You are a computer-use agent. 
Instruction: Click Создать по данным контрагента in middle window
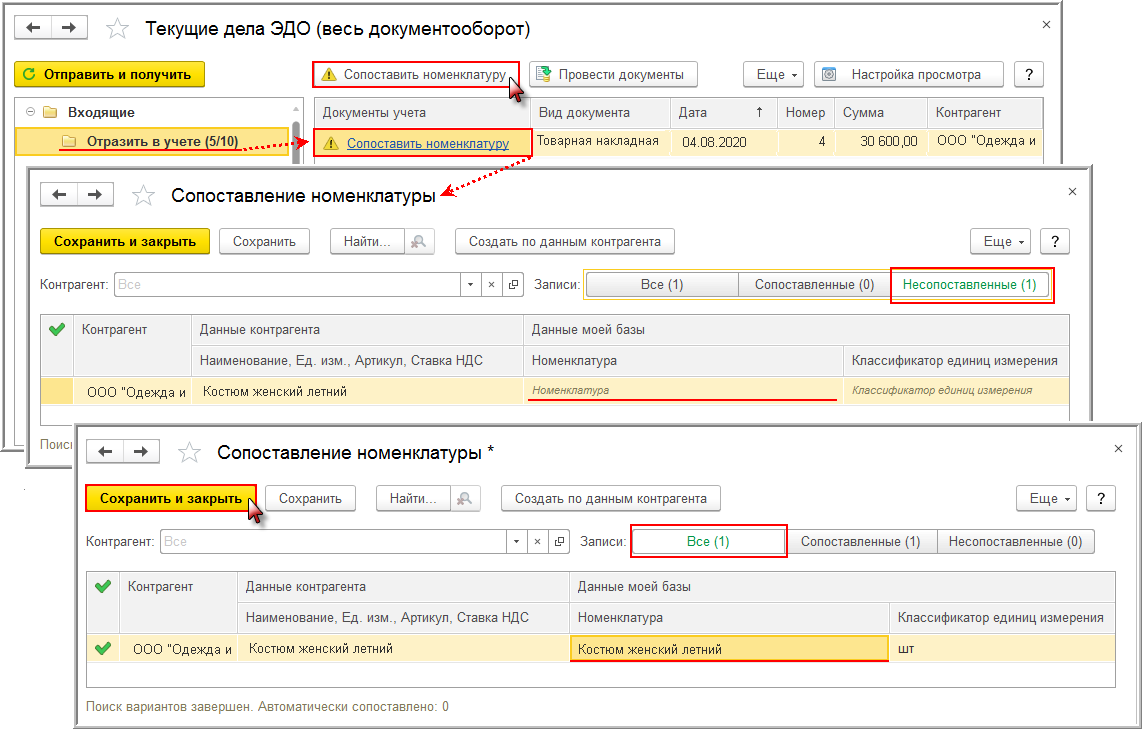tap(564, 241)
